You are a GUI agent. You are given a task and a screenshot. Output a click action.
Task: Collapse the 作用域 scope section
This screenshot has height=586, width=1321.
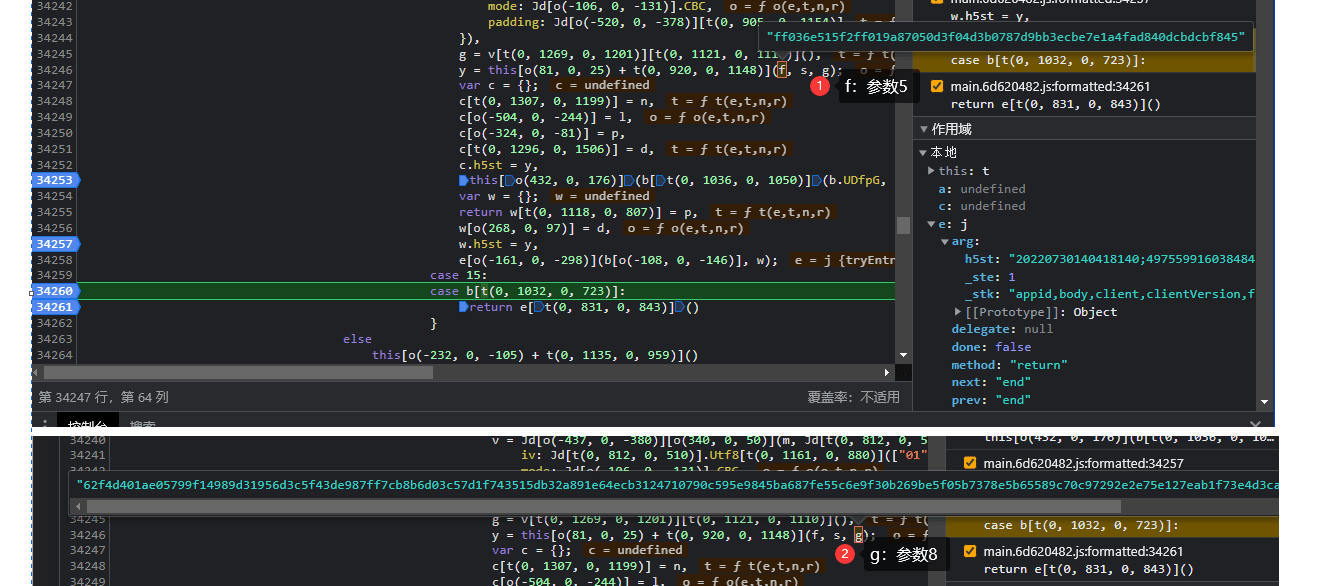(x=924, y=128)
